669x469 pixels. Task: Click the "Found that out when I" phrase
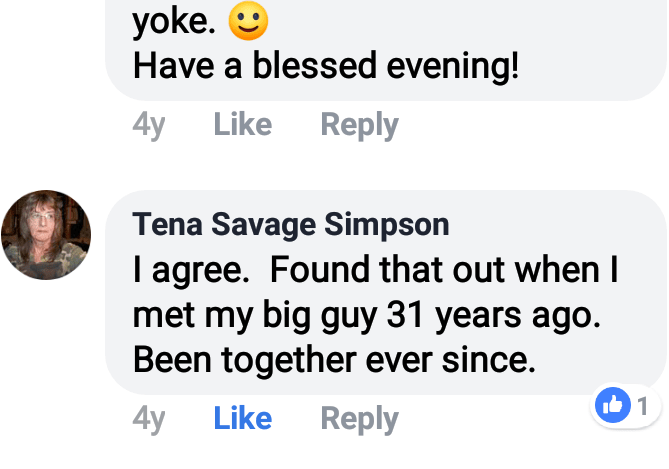[x=444, y=270]
